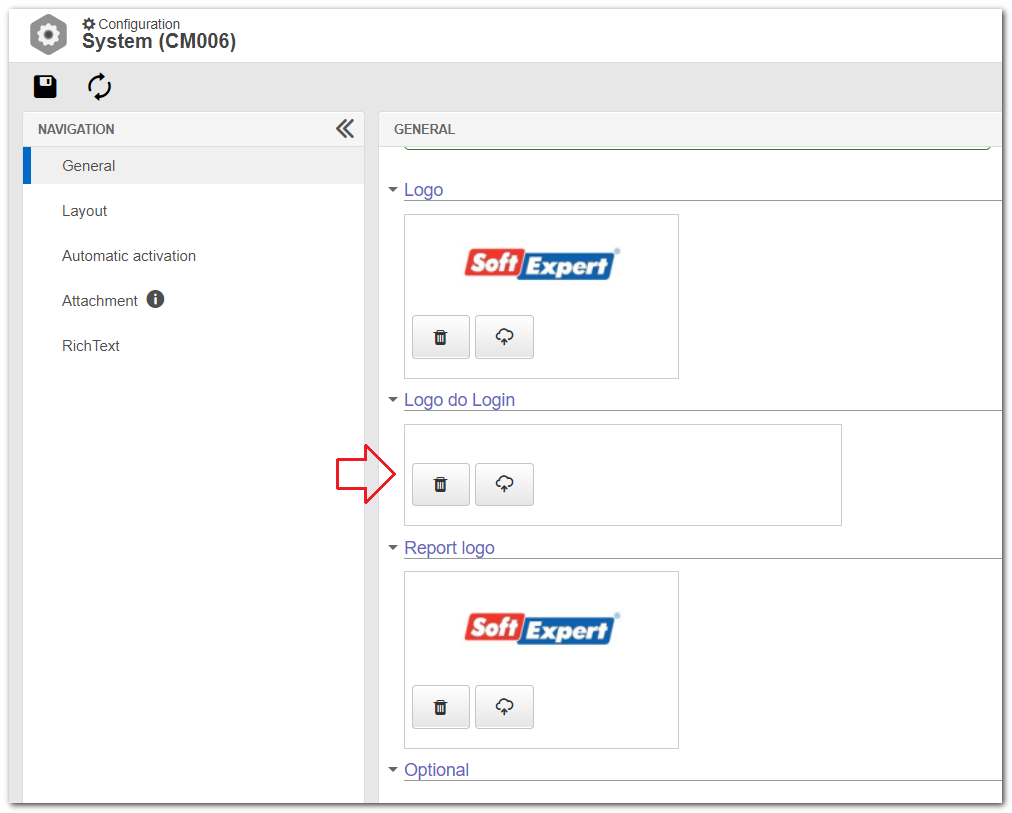This screenshot has width=1012, height=813.
Task: Click the SoftExpert image in Logo section
Action: click(542, 263)
